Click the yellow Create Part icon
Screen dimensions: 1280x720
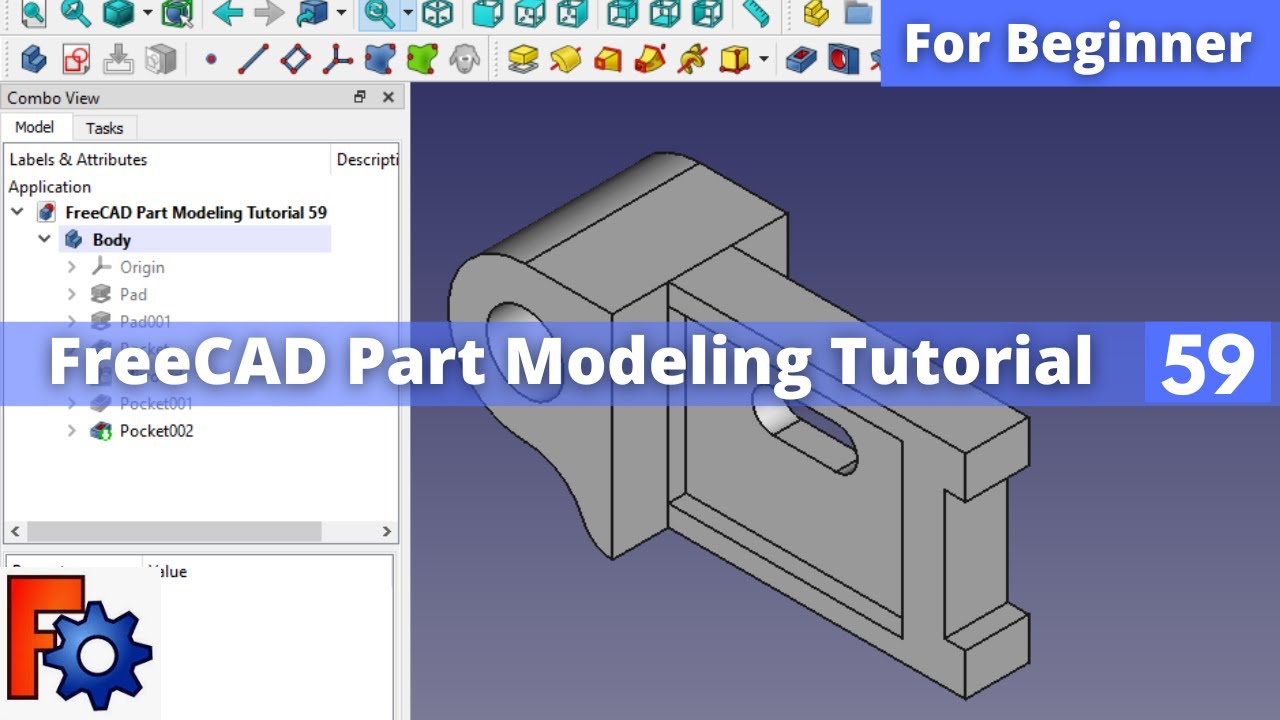click(x=817, y=13)
